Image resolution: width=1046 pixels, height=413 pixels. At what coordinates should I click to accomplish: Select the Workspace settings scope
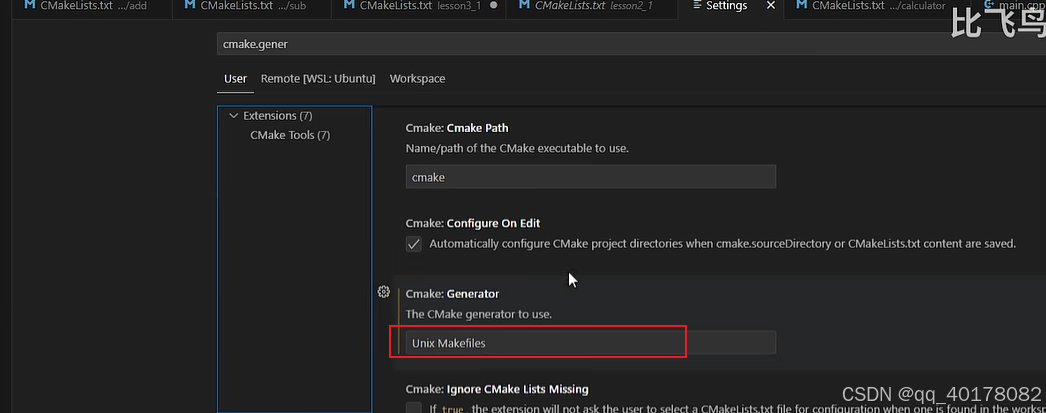click(x=417, y=79)
